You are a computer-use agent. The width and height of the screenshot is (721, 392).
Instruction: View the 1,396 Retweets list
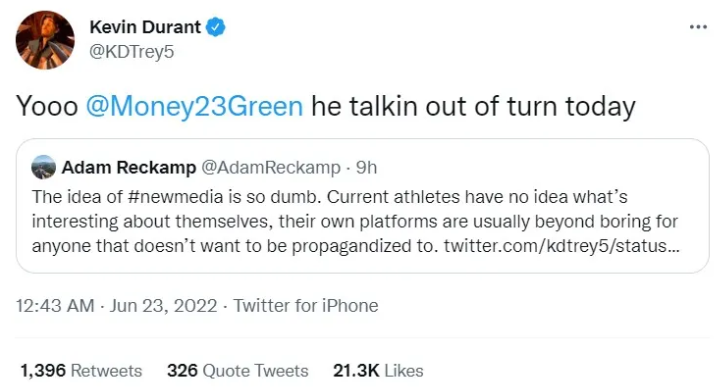[x=81, y=371]
